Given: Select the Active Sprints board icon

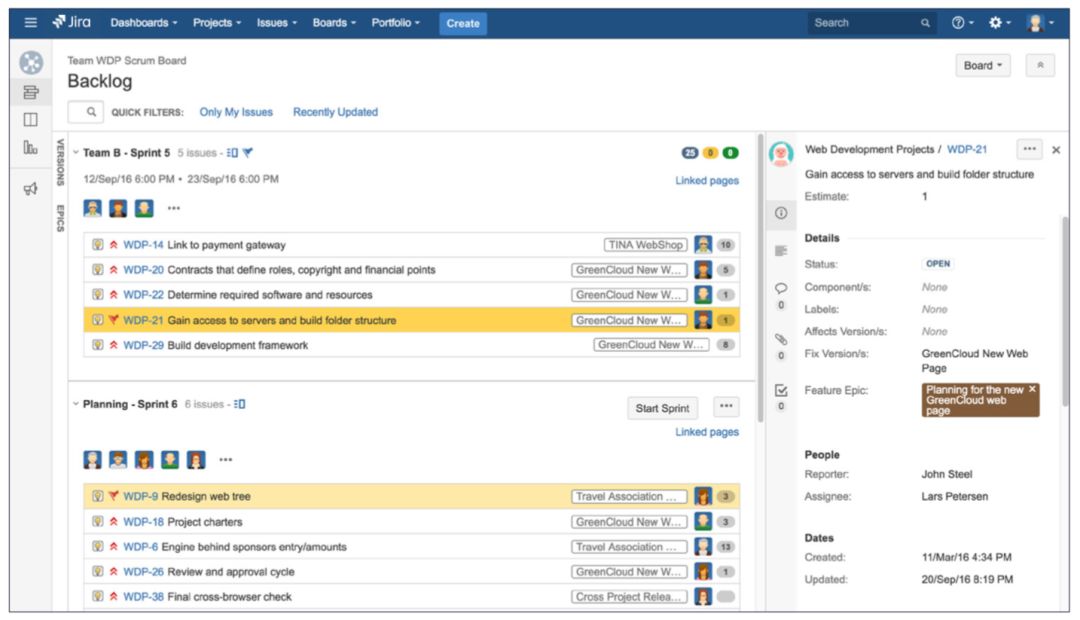Looking at the screenshot, I should coord(33,119).
